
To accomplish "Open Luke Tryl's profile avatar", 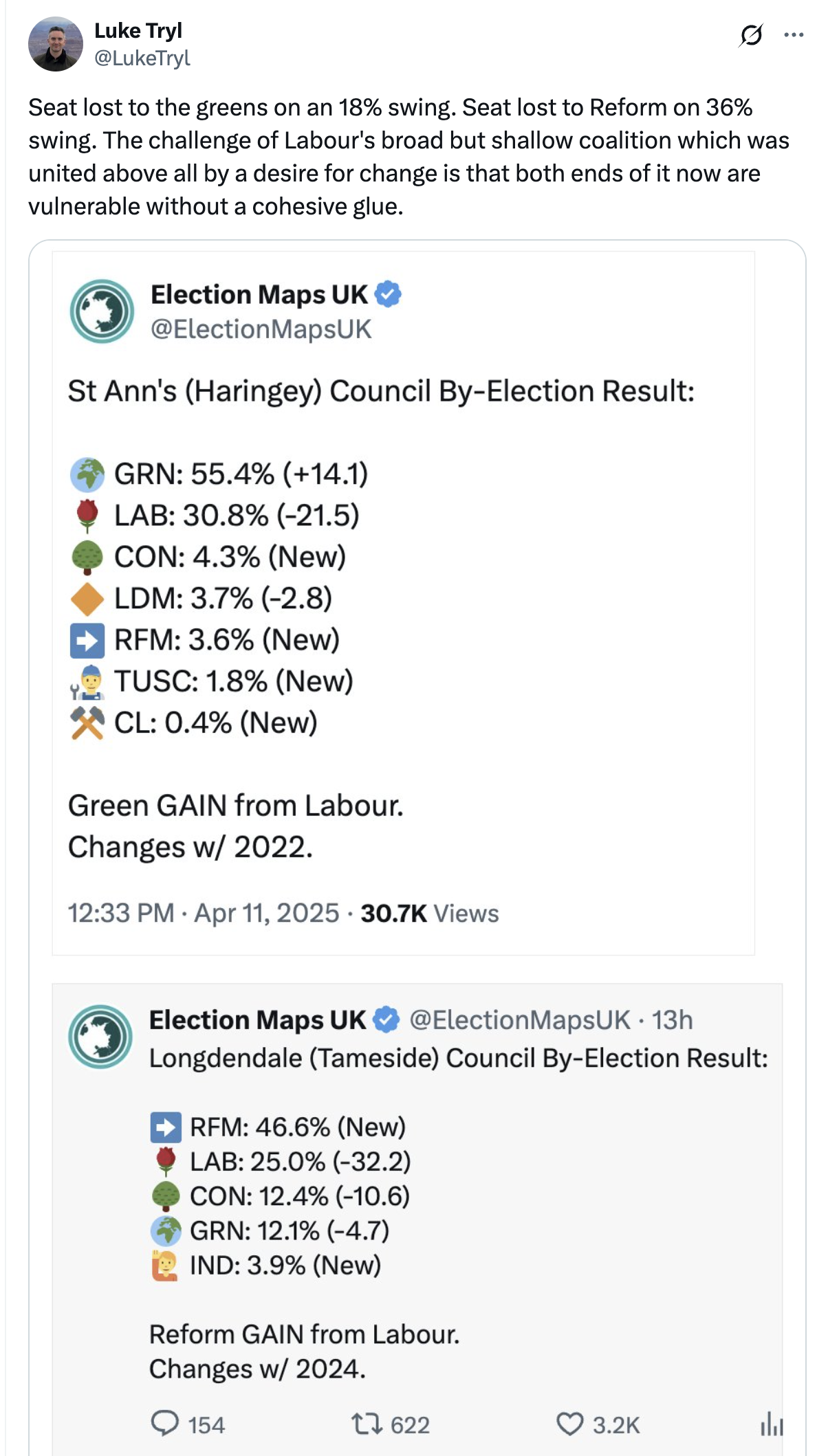I will [x=55, y=44].
